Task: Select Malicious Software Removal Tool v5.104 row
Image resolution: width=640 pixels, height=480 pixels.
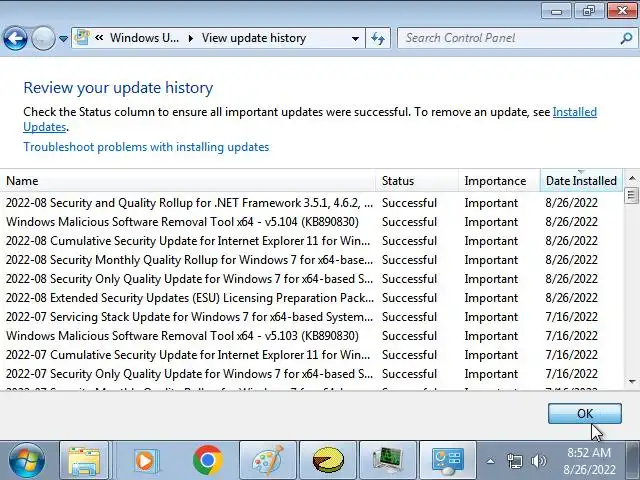Action: (x=311, y=222)
